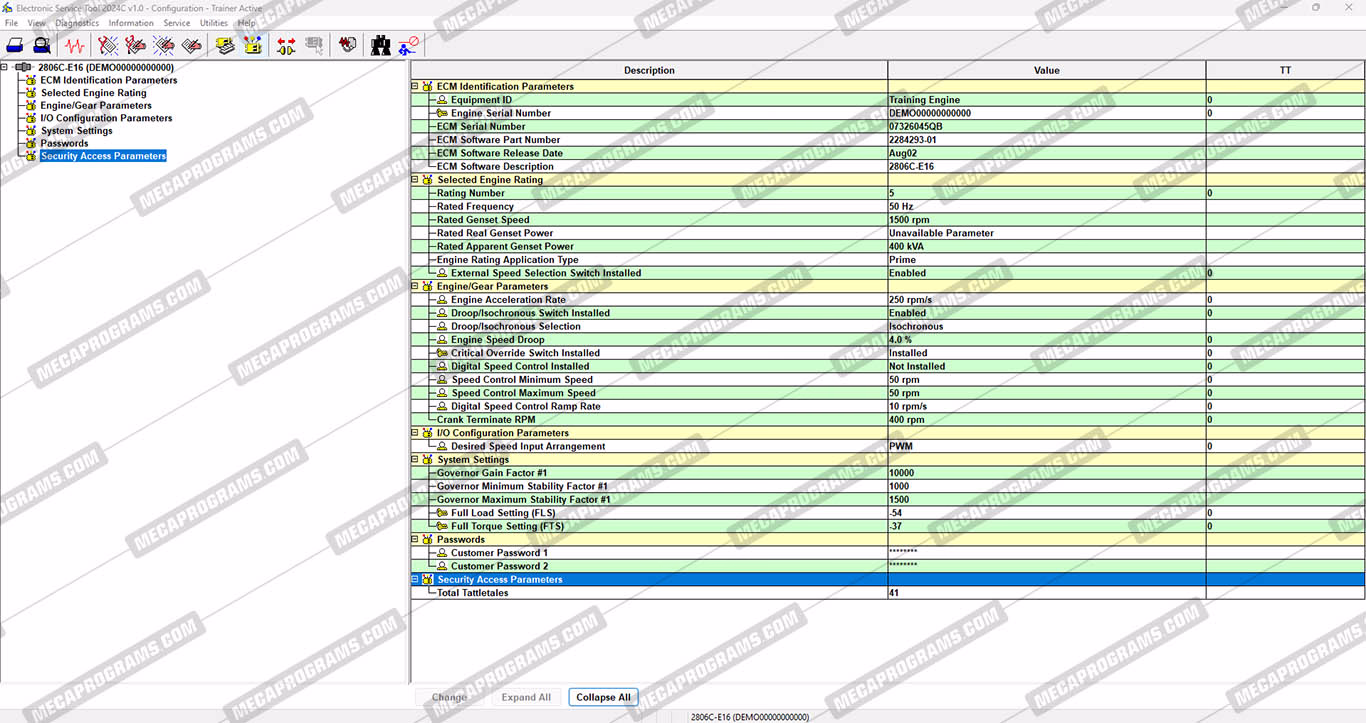Select the Customer Password 2 row
1366x723 pixels.
pos(888,566)
